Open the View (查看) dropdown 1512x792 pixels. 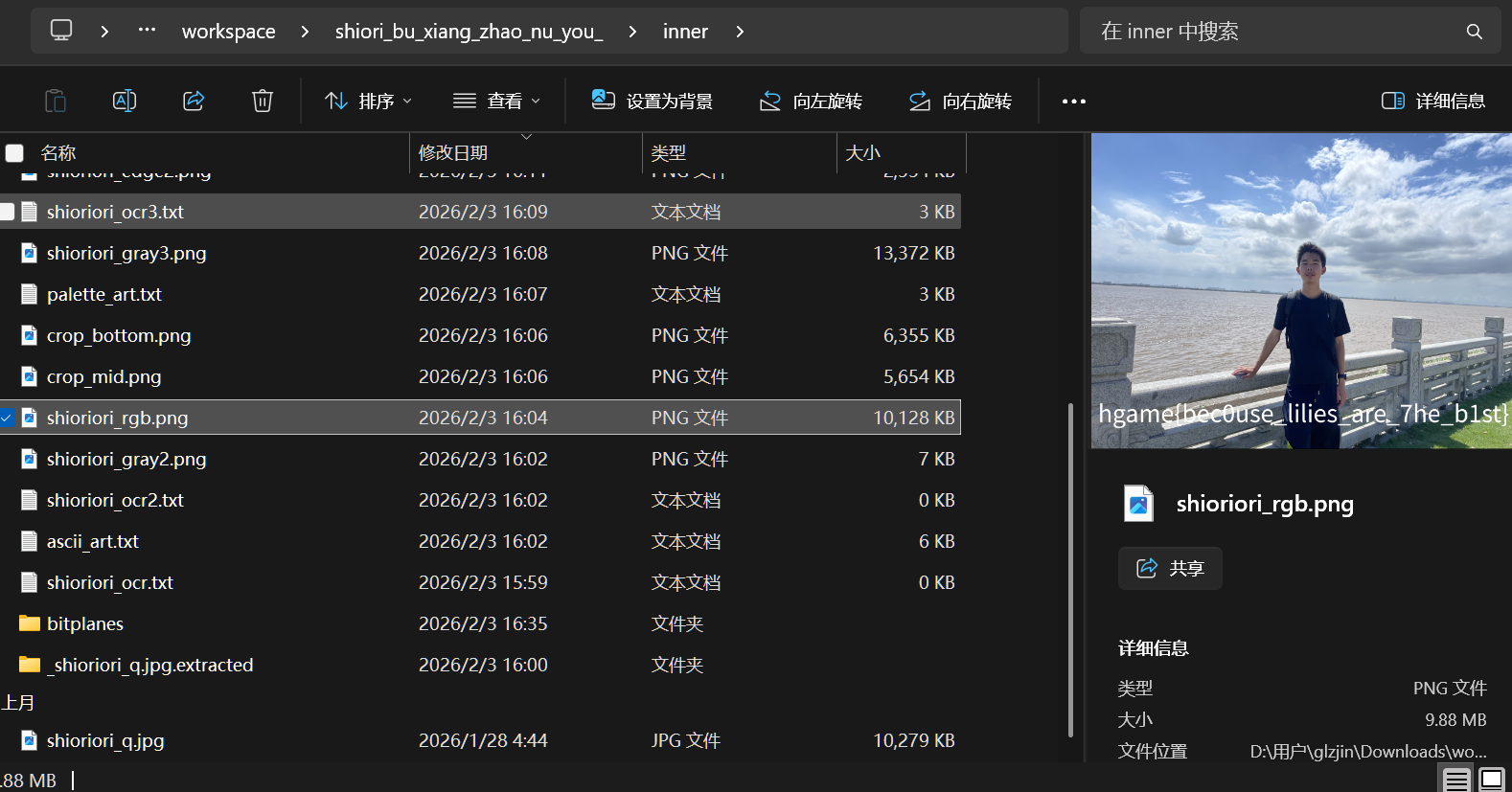coord(496,101)
